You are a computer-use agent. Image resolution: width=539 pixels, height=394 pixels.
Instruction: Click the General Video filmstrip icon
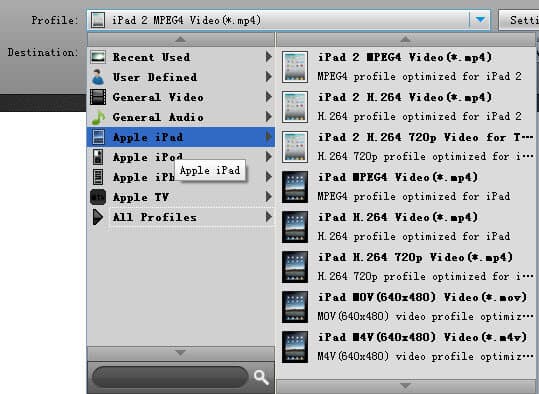(98, 97)
